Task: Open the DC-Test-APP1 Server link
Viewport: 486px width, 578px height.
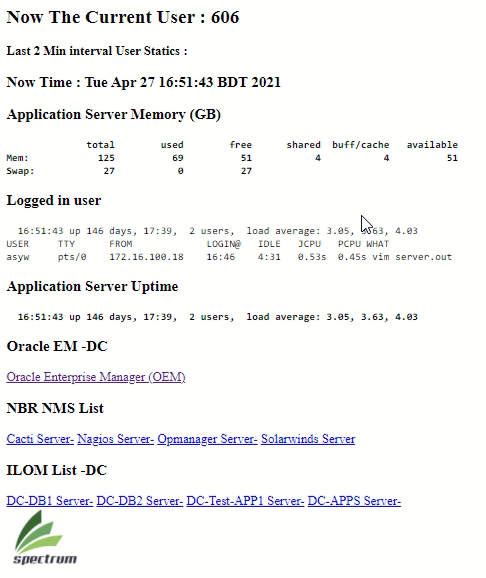Action: 245,501
